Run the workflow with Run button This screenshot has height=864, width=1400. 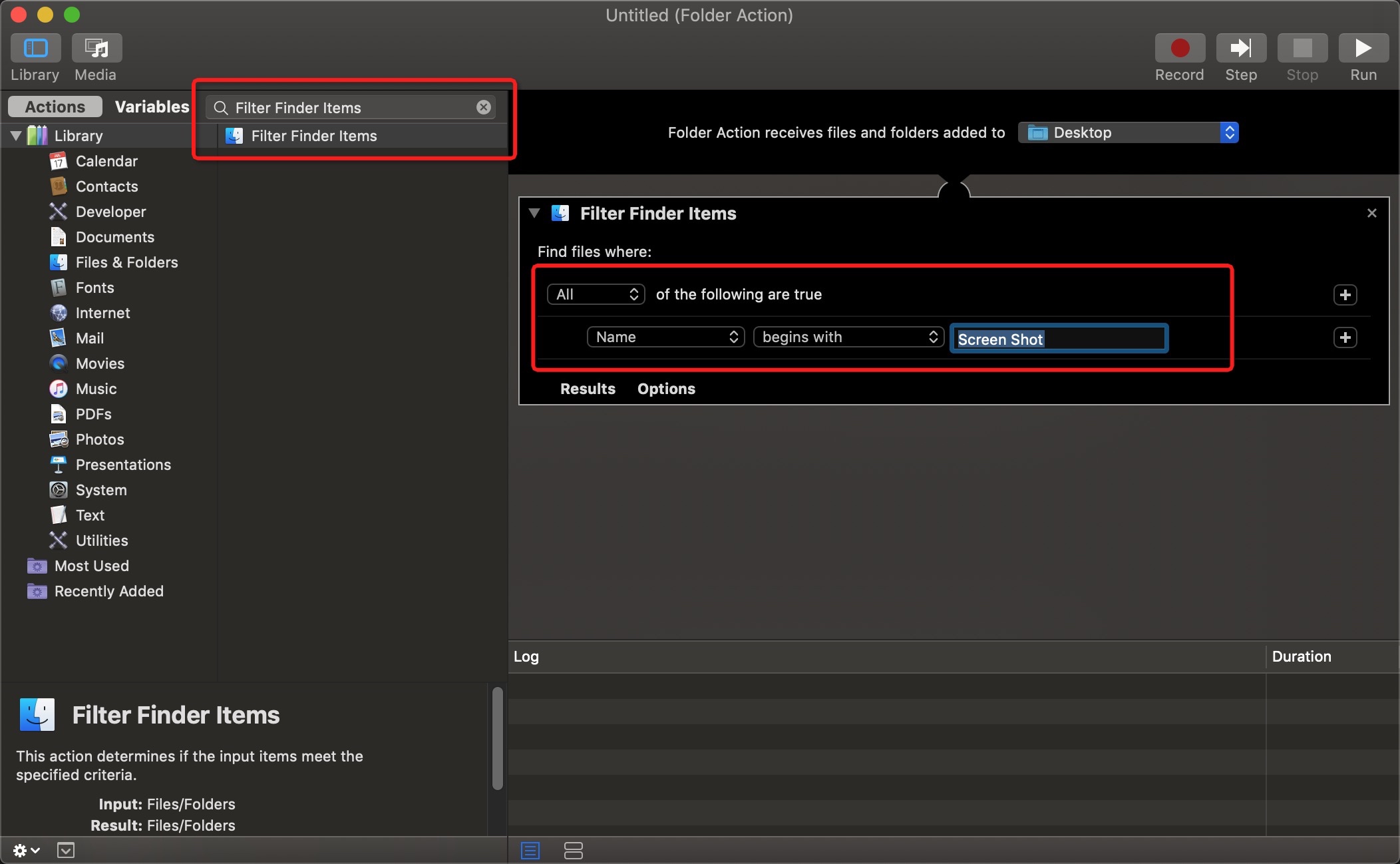click(x=1363, y=49)
